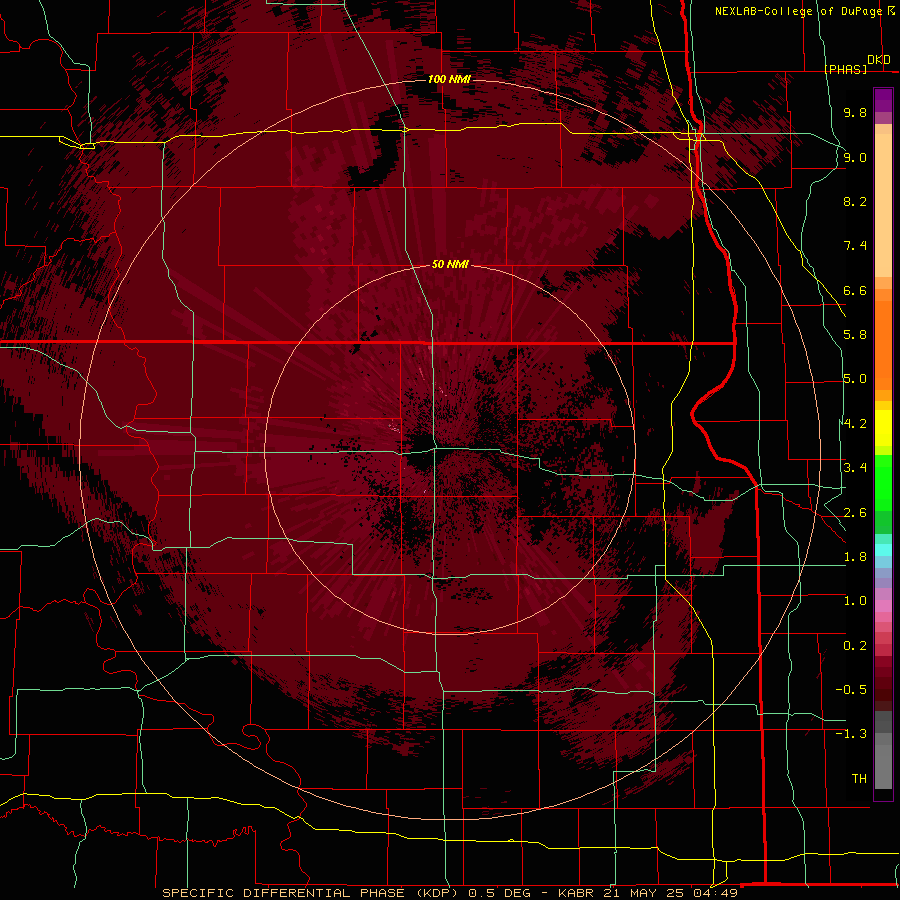Viewport: 900px width, 900px height.
Task: Click the 2.6 scale value
Action: click(855, 513)
